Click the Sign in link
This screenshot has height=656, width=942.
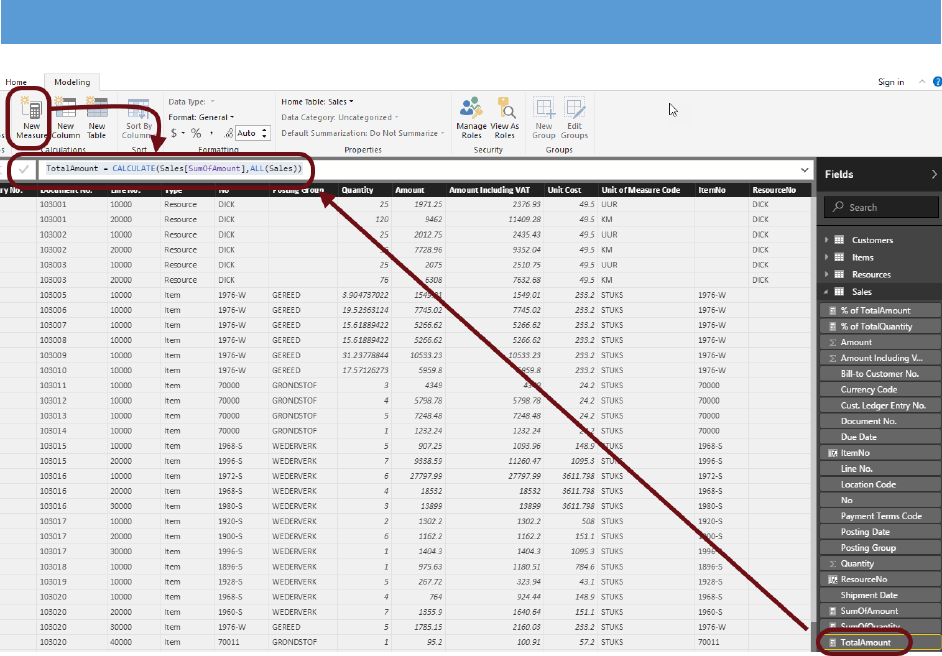[890, 82]
